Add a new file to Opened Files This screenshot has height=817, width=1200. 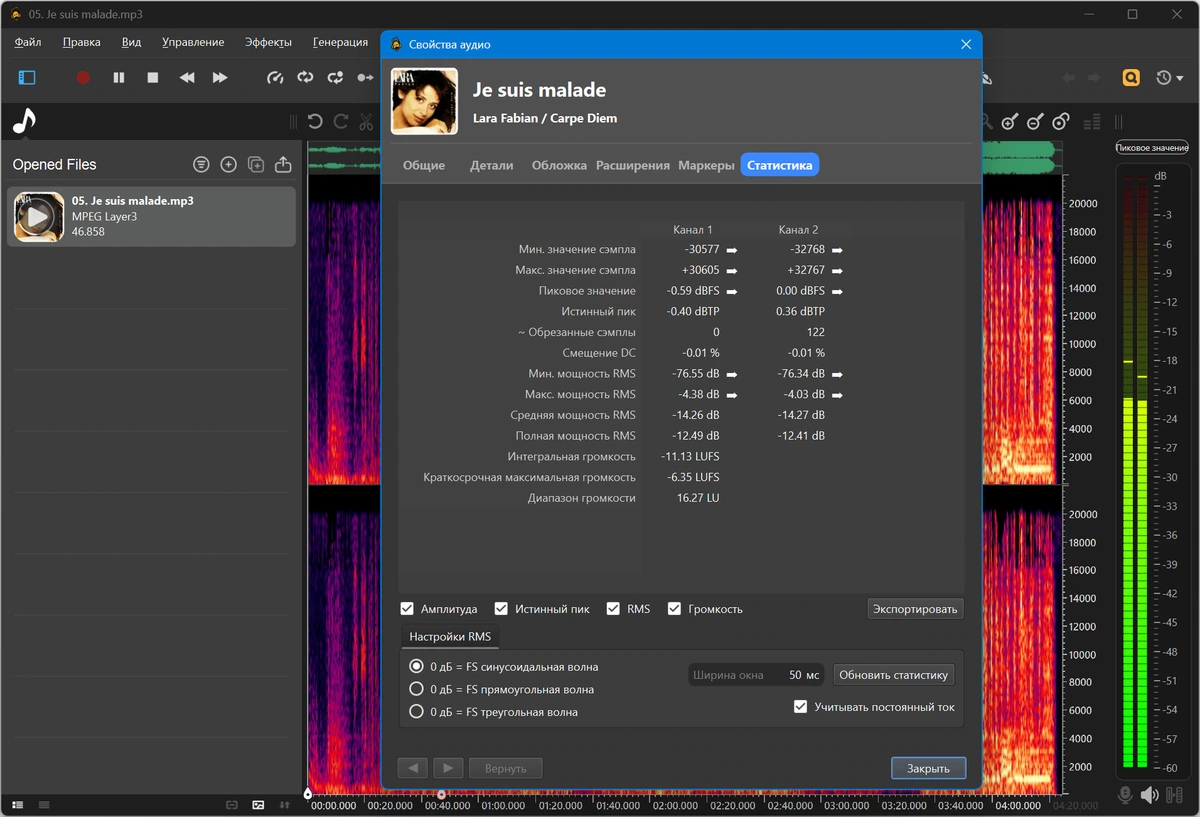[228, 164]
